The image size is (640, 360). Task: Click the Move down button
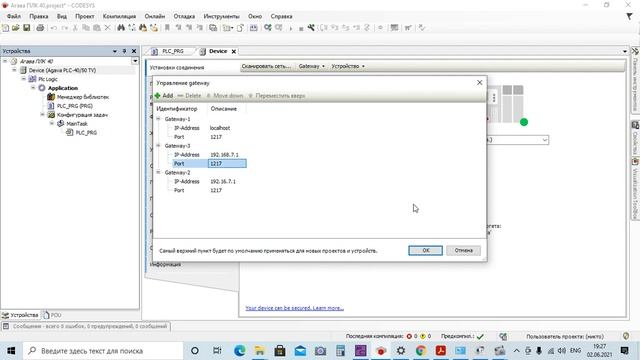click(x=224, y=96)
